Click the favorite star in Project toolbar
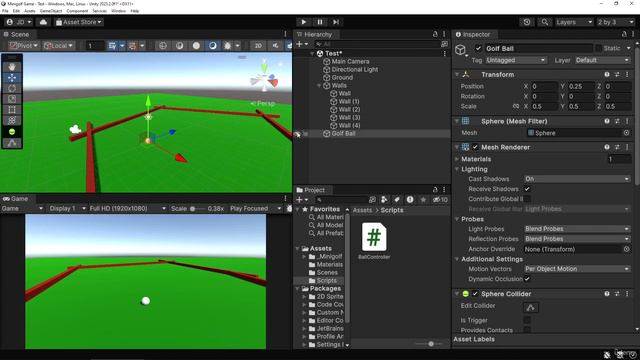Viewport: 640px width, 360px height. pyautogui.click(x=423, y=200)
